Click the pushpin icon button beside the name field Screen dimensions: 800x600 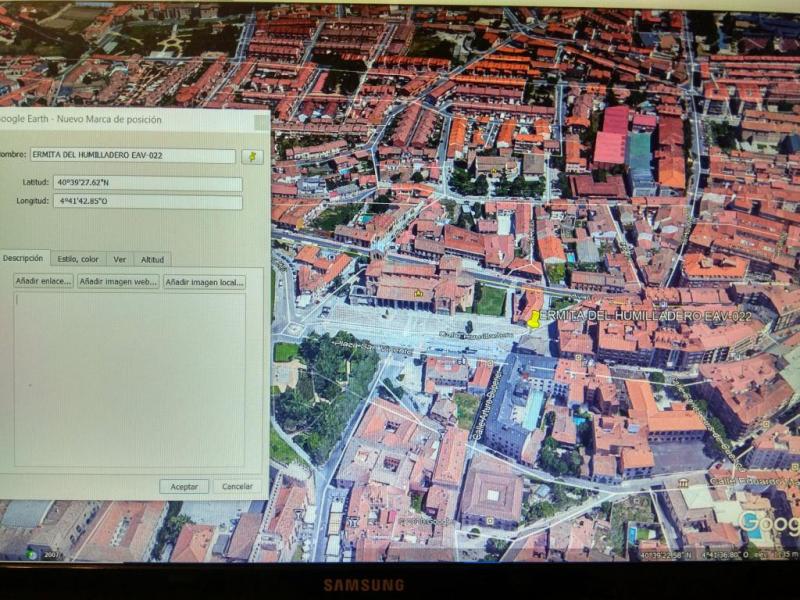pyautogui.click(x=252, y=156)
